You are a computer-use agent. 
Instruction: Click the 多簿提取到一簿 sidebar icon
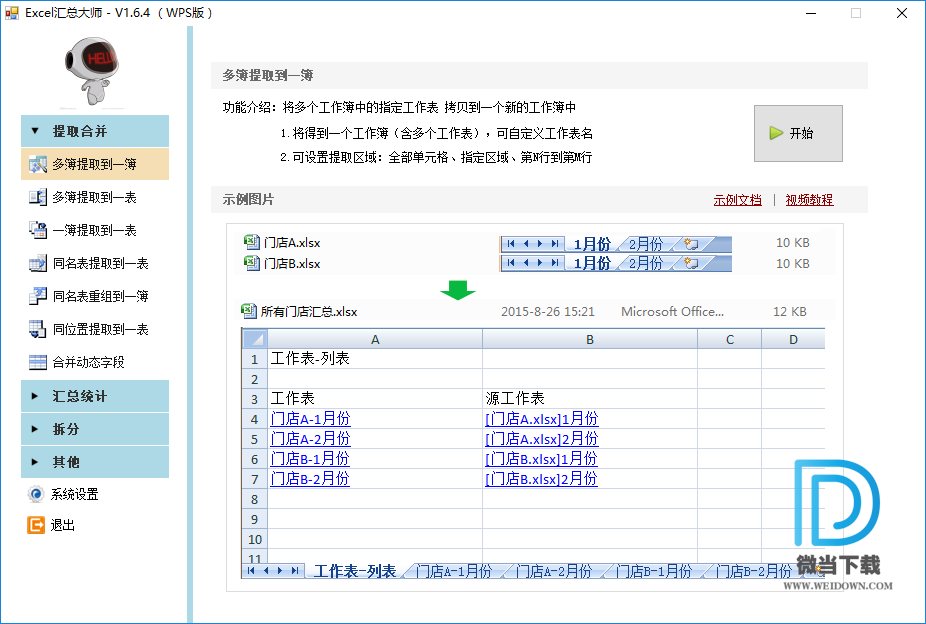point(38,165)
